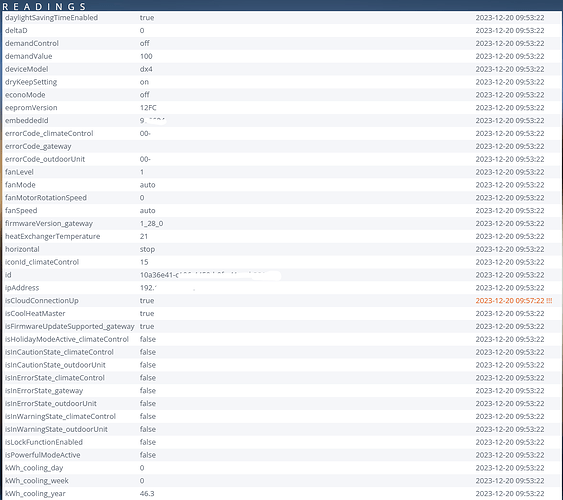Click the fanMotorRotationSpeed reading label
Screen dimensions: 563x500
[46, 198]
